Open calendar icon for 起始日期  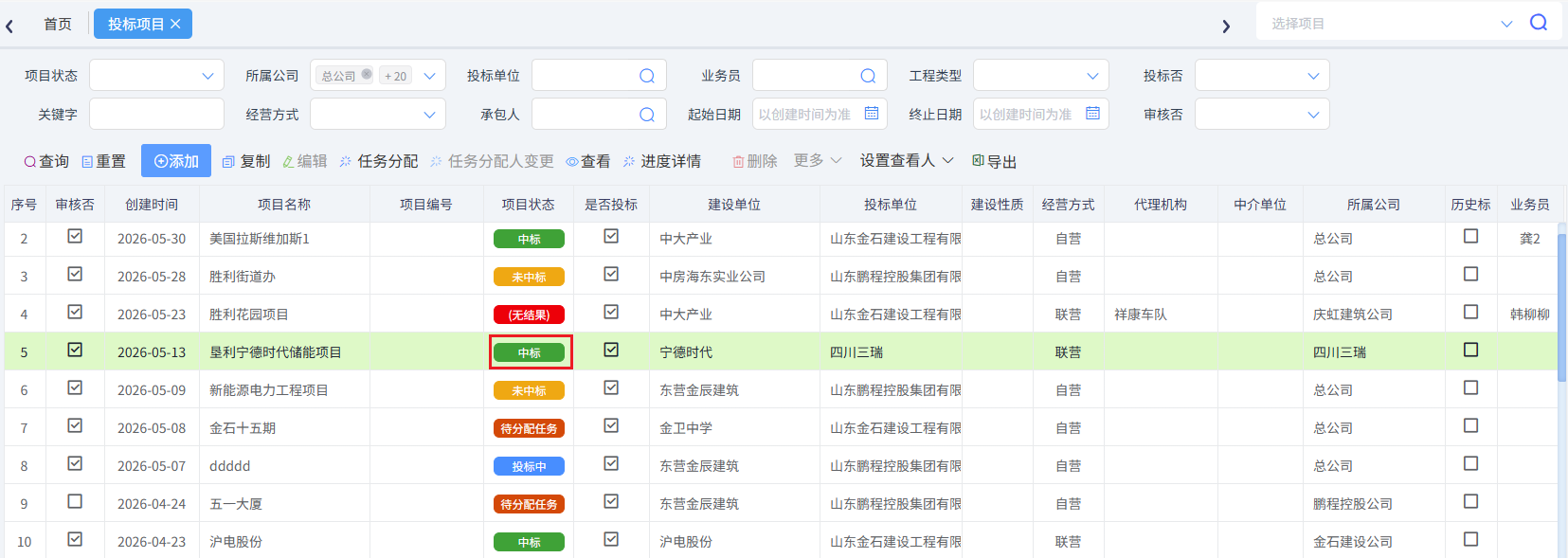872,114
